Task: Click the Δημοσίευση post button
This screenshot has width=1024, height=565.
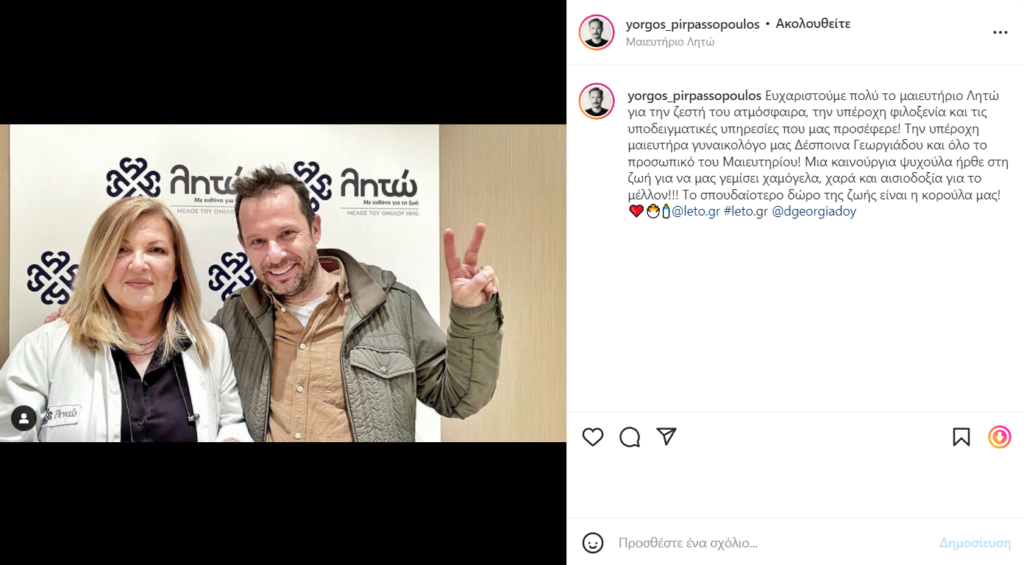Action: (x=975, y=543)
